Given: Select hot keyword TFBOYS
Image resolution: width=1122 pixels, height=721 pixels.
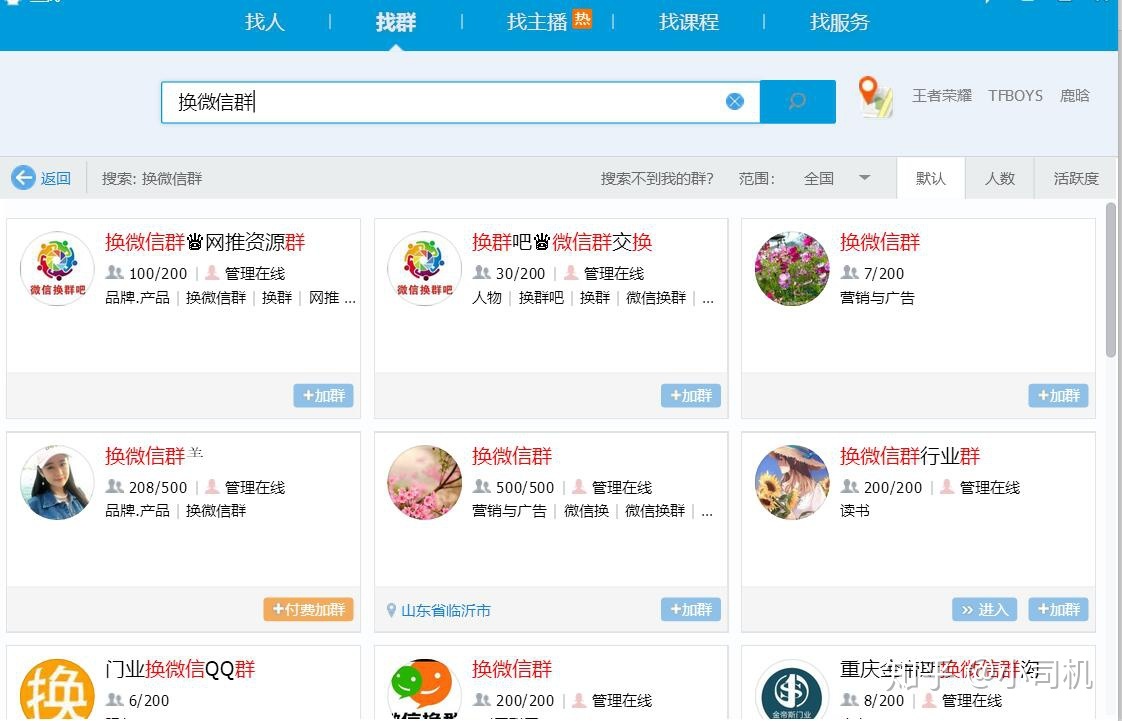Looking at the screenshot, I should pos(1015,96).
